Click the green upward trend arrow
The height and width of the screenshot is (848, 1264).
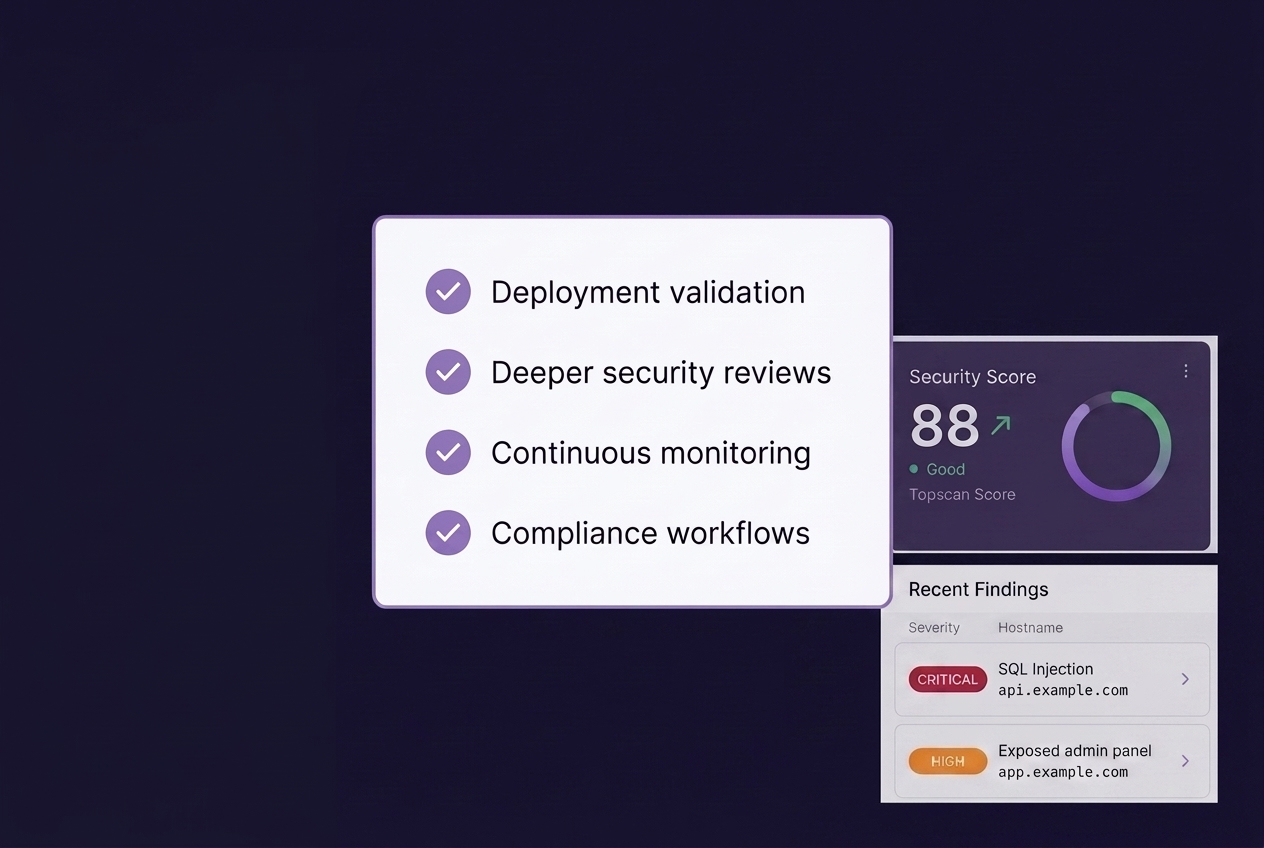pyautogui.click(x=1000, y=426)
